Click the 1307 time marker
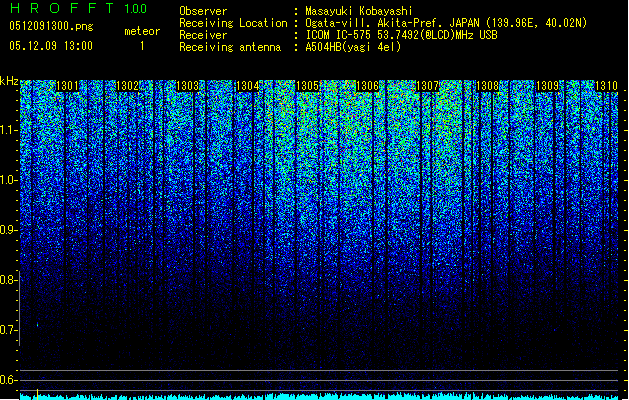629x400 pixels. (428, 86)
